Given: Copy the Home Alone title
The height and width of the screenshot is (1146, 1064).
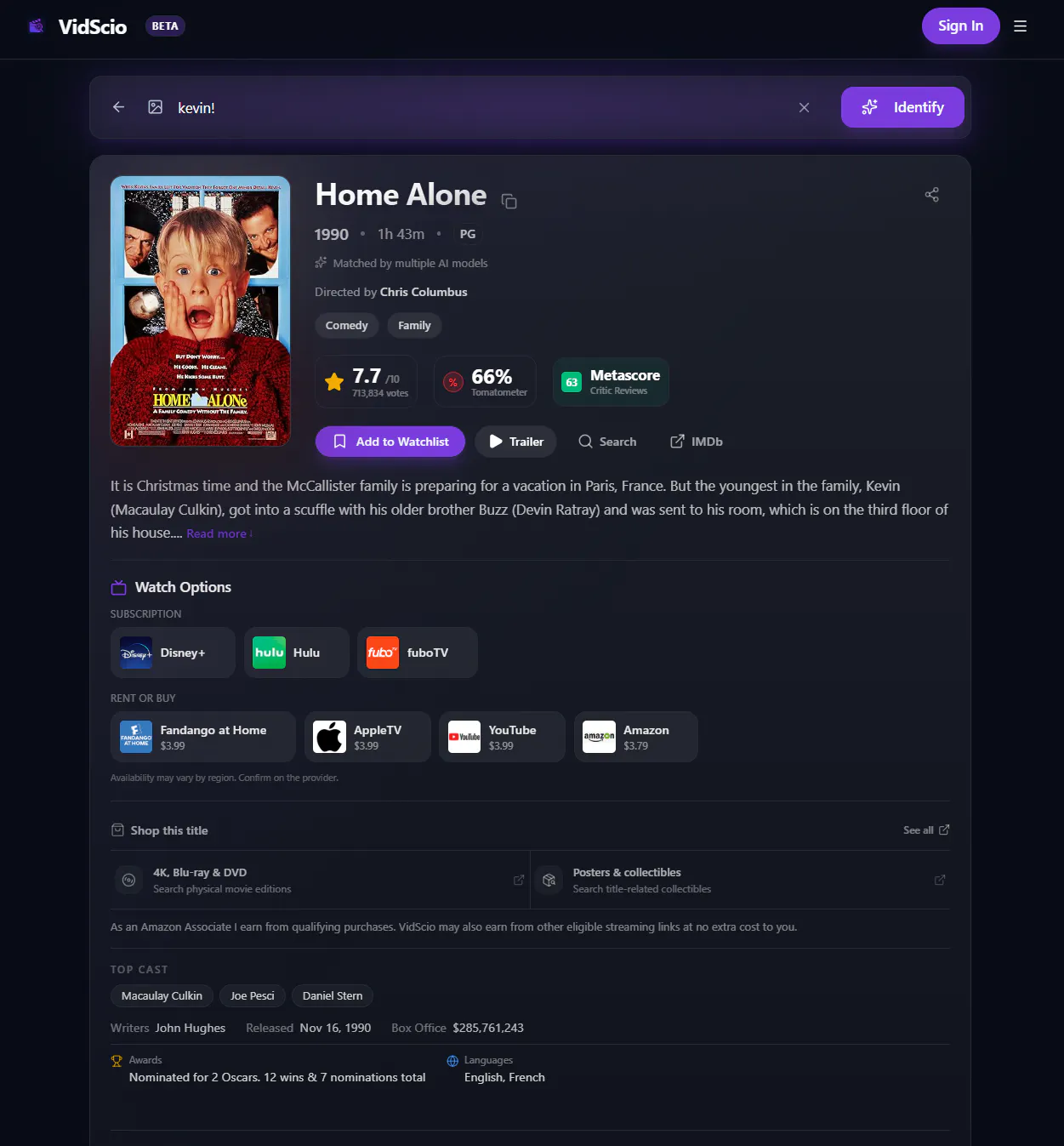Looking at the screenshot, I should point(509,201).
